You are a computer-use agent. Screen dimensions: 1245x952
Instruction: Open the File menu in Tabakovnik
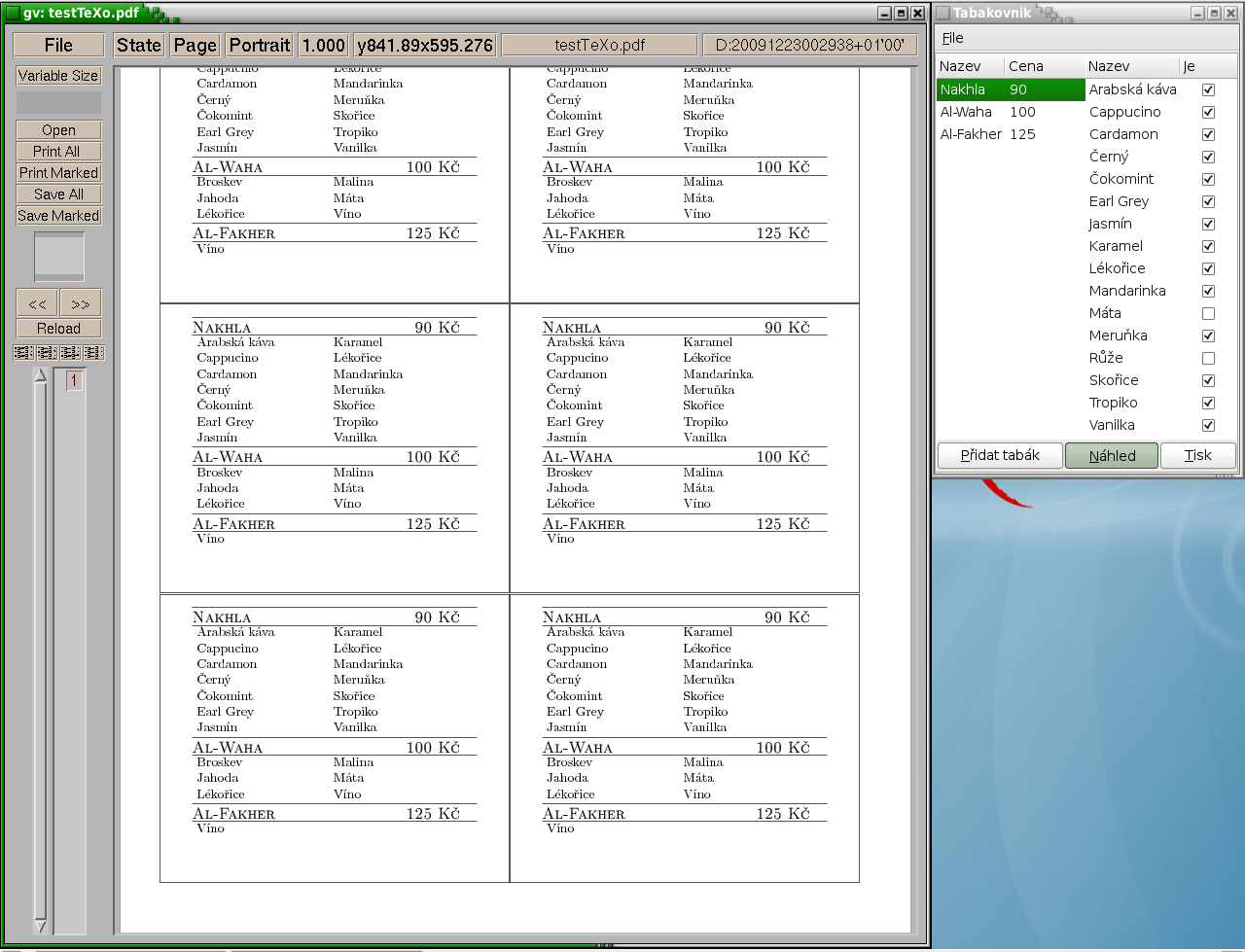953,38
